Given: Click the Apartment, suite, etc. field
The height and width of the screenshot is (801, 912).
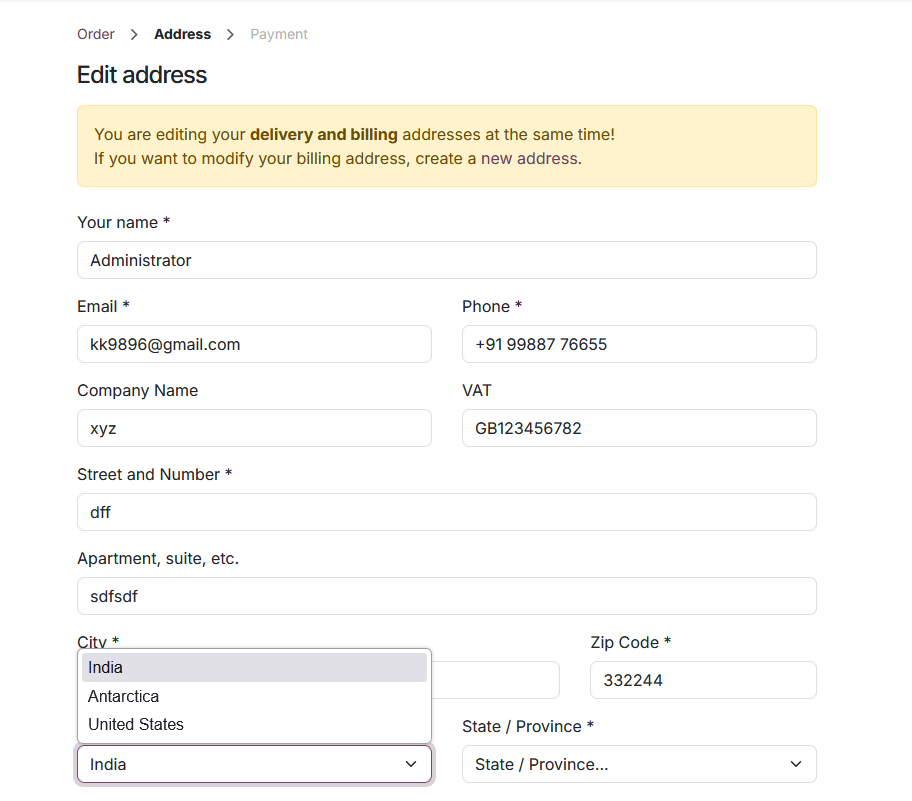Looking at the screenshot, I should click(446, 596).
